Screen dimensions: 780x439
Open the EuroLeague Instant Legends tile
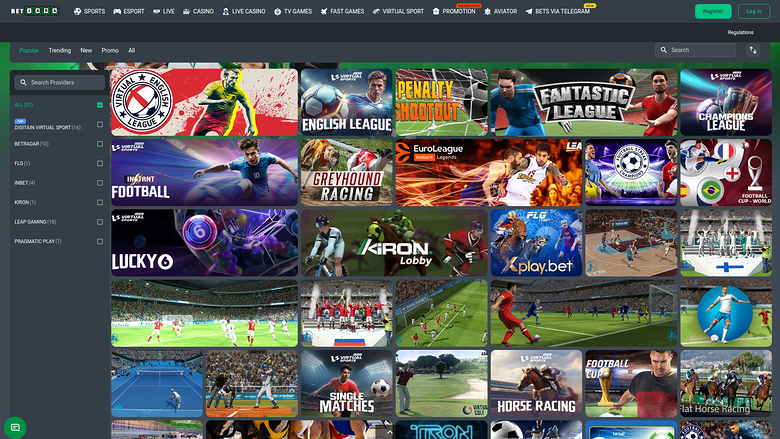pos(489,173)
